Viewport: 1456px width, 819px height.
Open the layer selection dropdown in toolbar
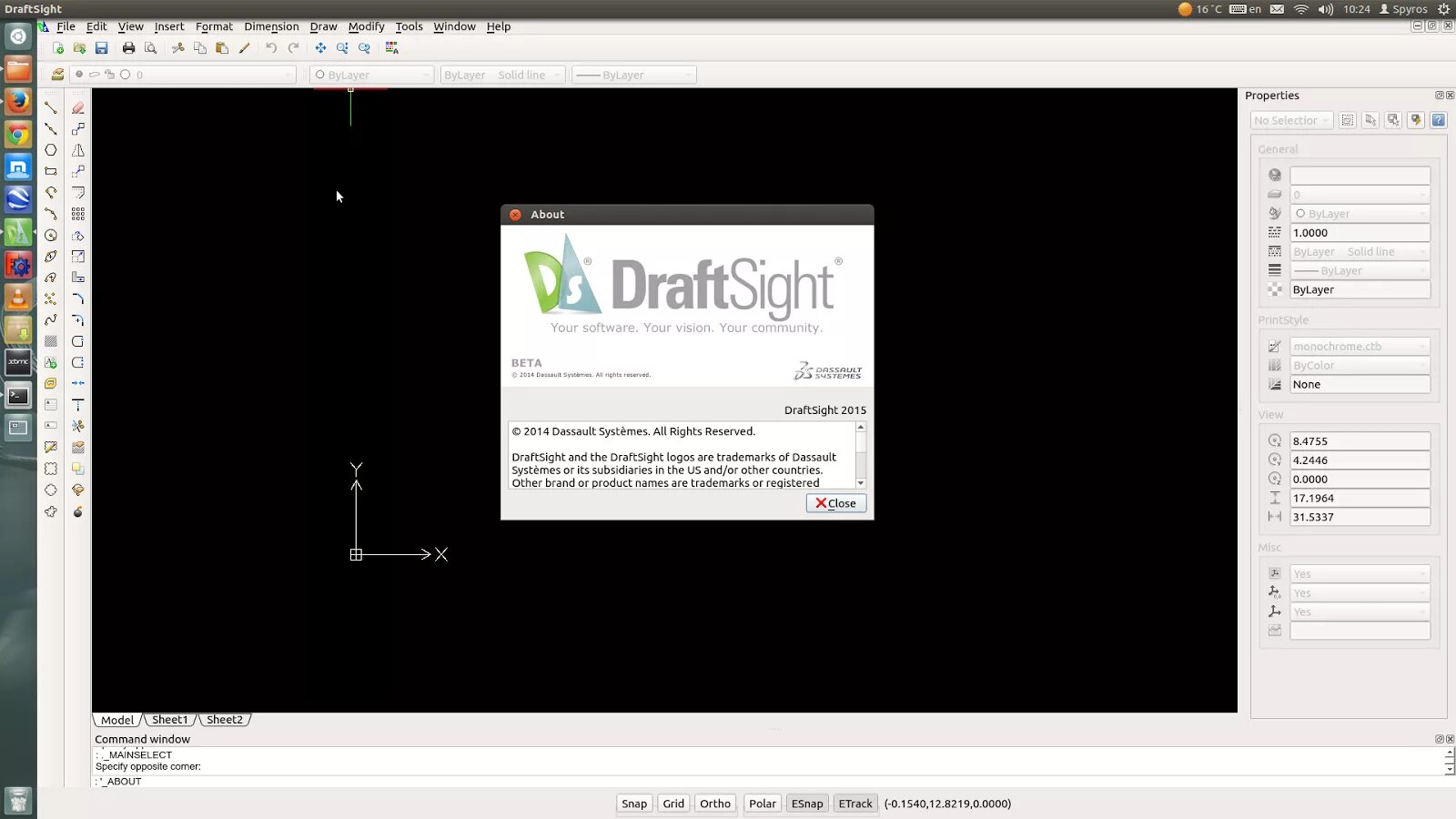tap(184, 75)
